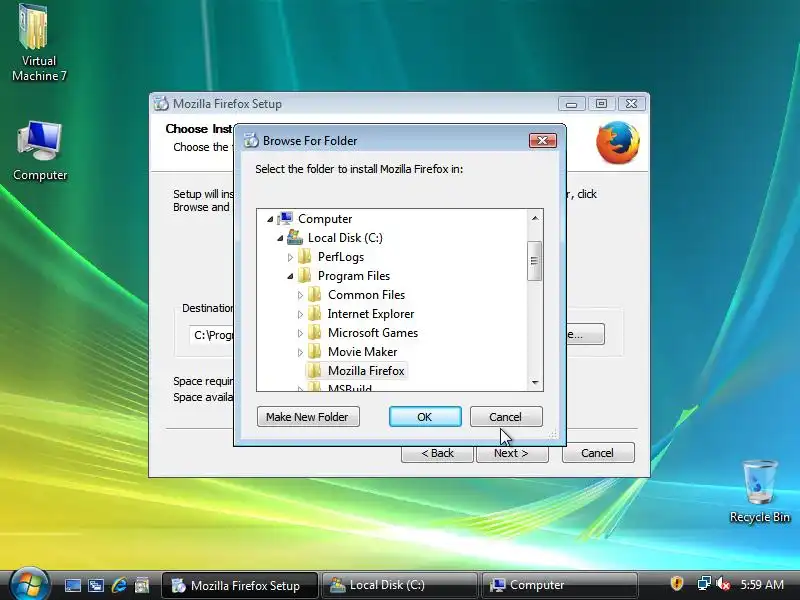The height and width of the screenshot is (600, 800).
Task: Click Show Desktop quick launch icon
Action: click(x=72, y=585)
